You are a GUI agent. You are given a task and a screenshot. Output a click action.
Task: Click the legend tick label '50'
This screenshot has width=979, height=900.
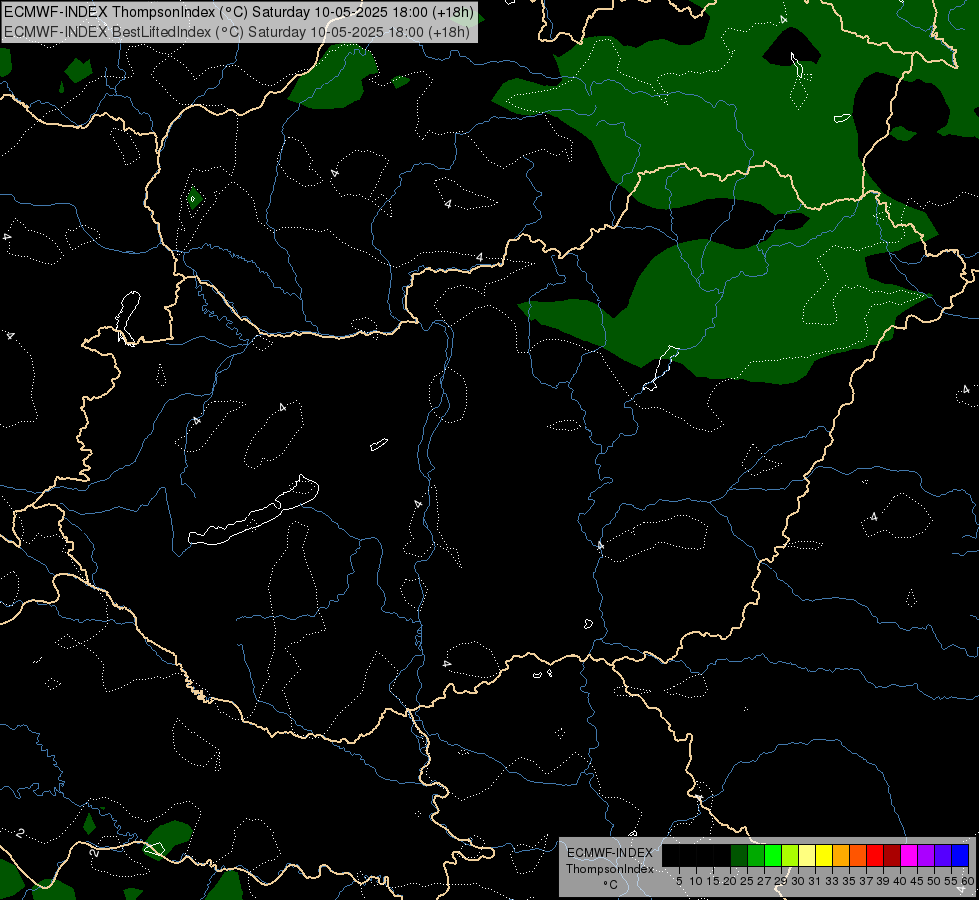pos(934,881)
